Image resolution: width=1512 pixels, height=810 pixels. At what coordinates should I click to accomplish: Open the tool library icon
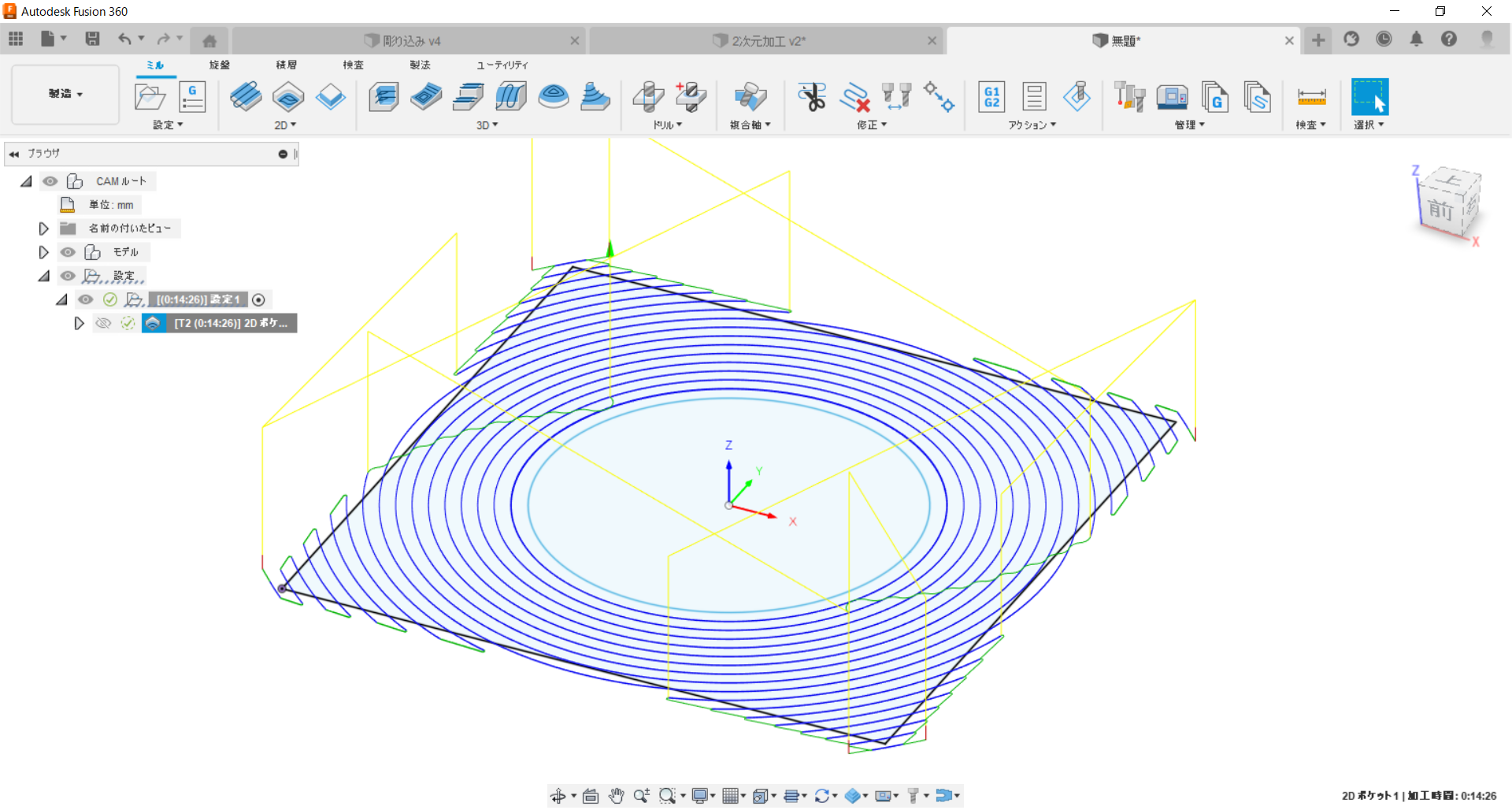tap(1129, 97)
